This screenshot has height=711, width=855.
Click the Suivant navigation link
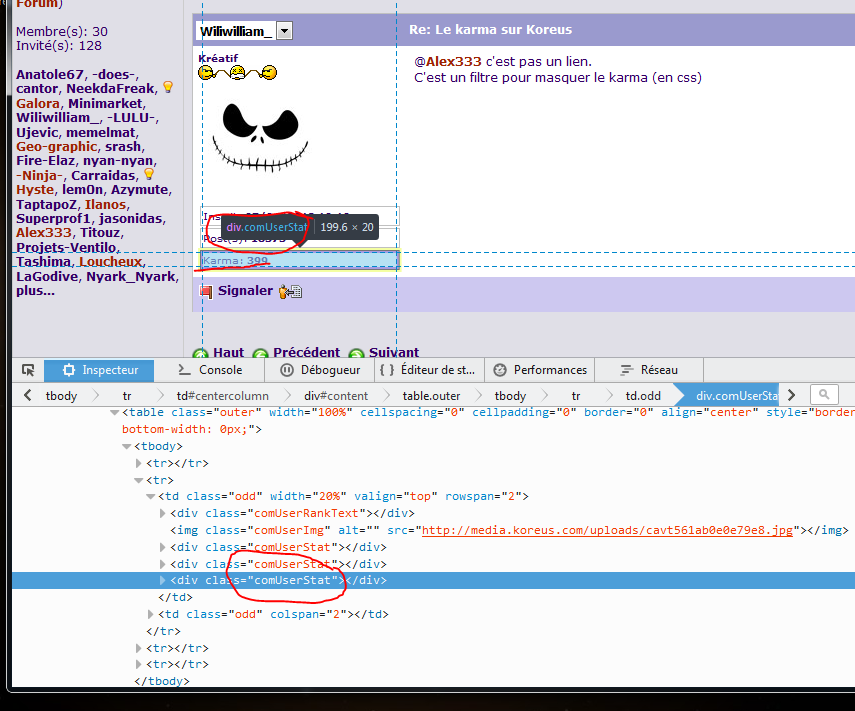point(393,353)
